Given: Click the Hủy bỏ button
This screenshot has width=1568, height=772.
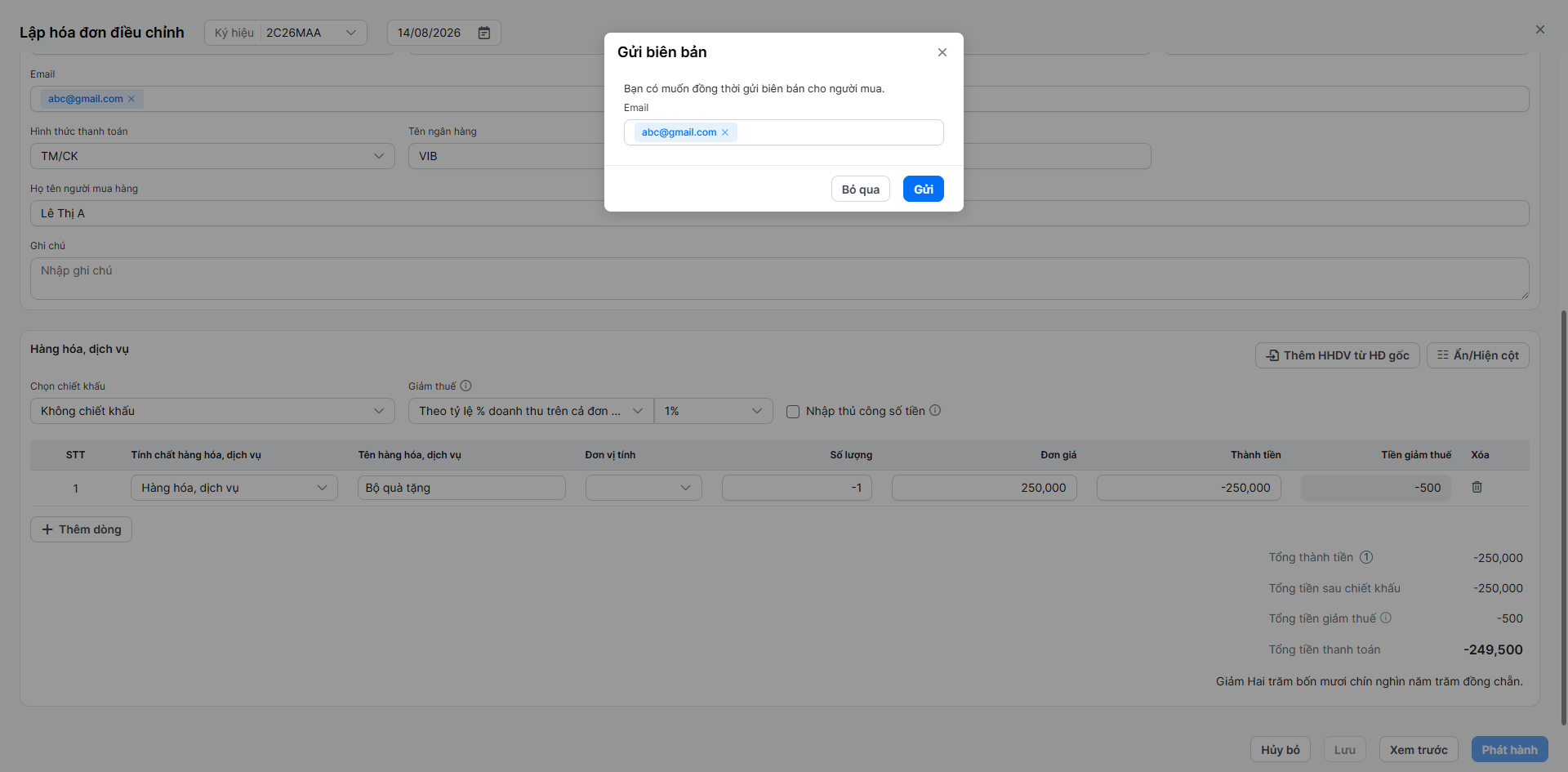Looking at the screenshot, I should (1281, 750).
